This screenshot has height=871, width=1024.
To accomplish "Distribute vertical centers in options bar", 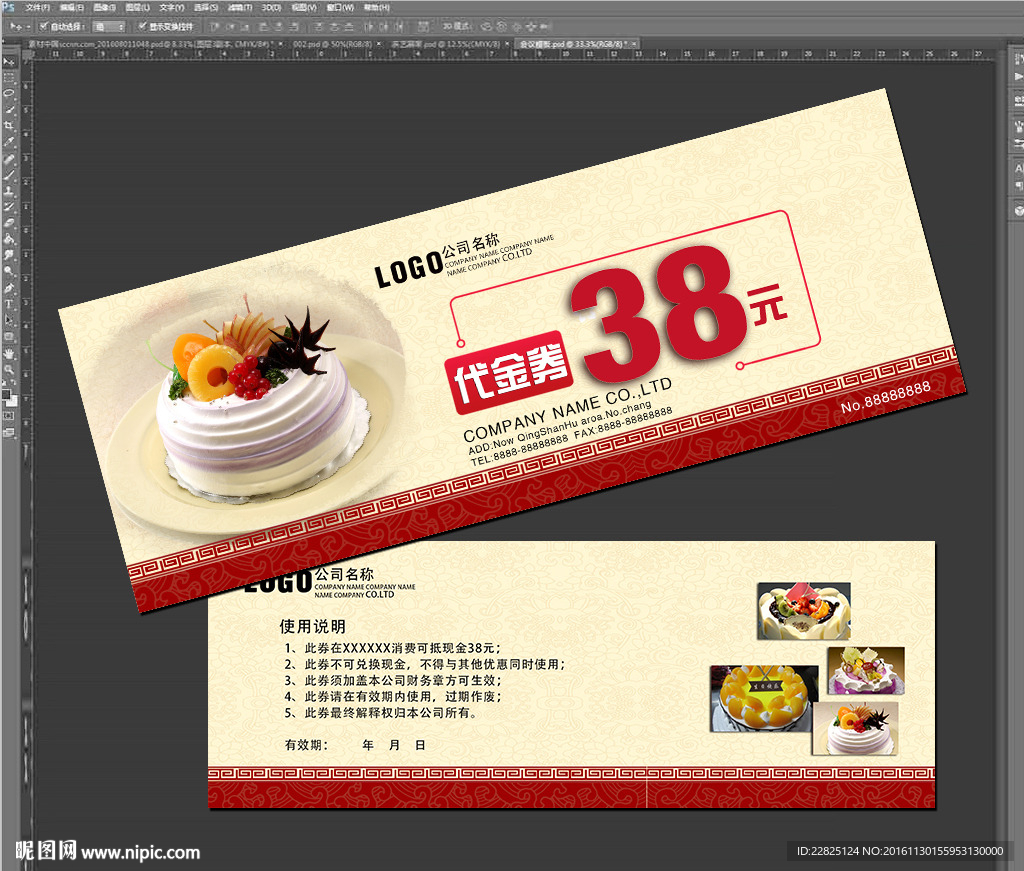I will pyautogui.click(x=334, y=26).
